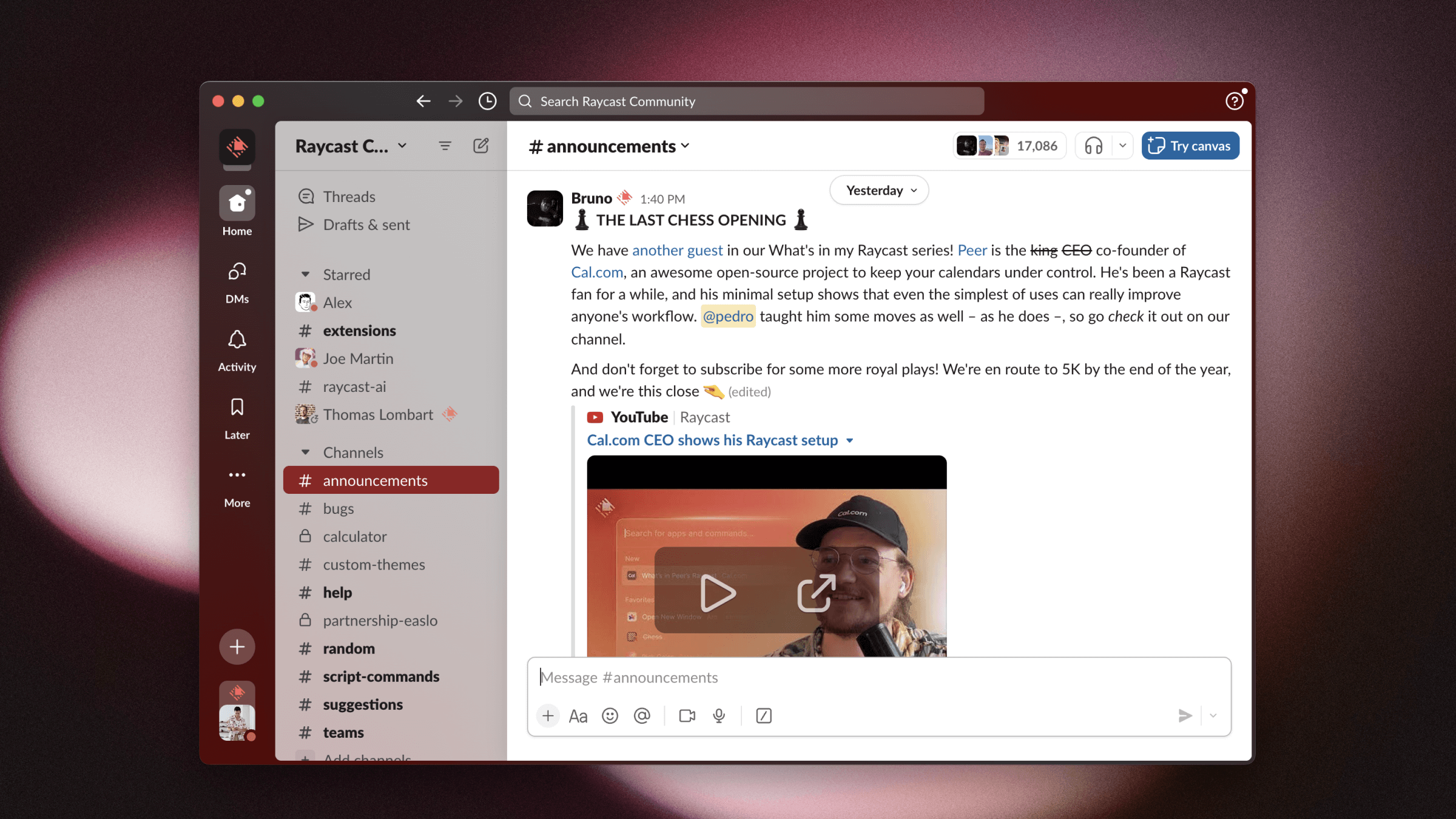
Task: View the 17,086 channel members
Action: tap(1009, 146)
